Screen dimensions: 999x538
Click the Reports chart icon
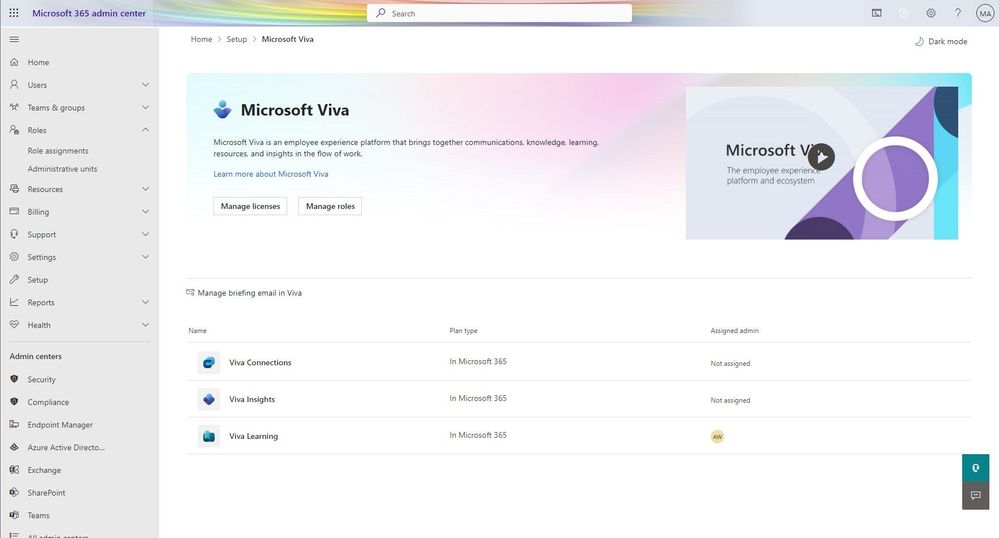pos(14,302)
